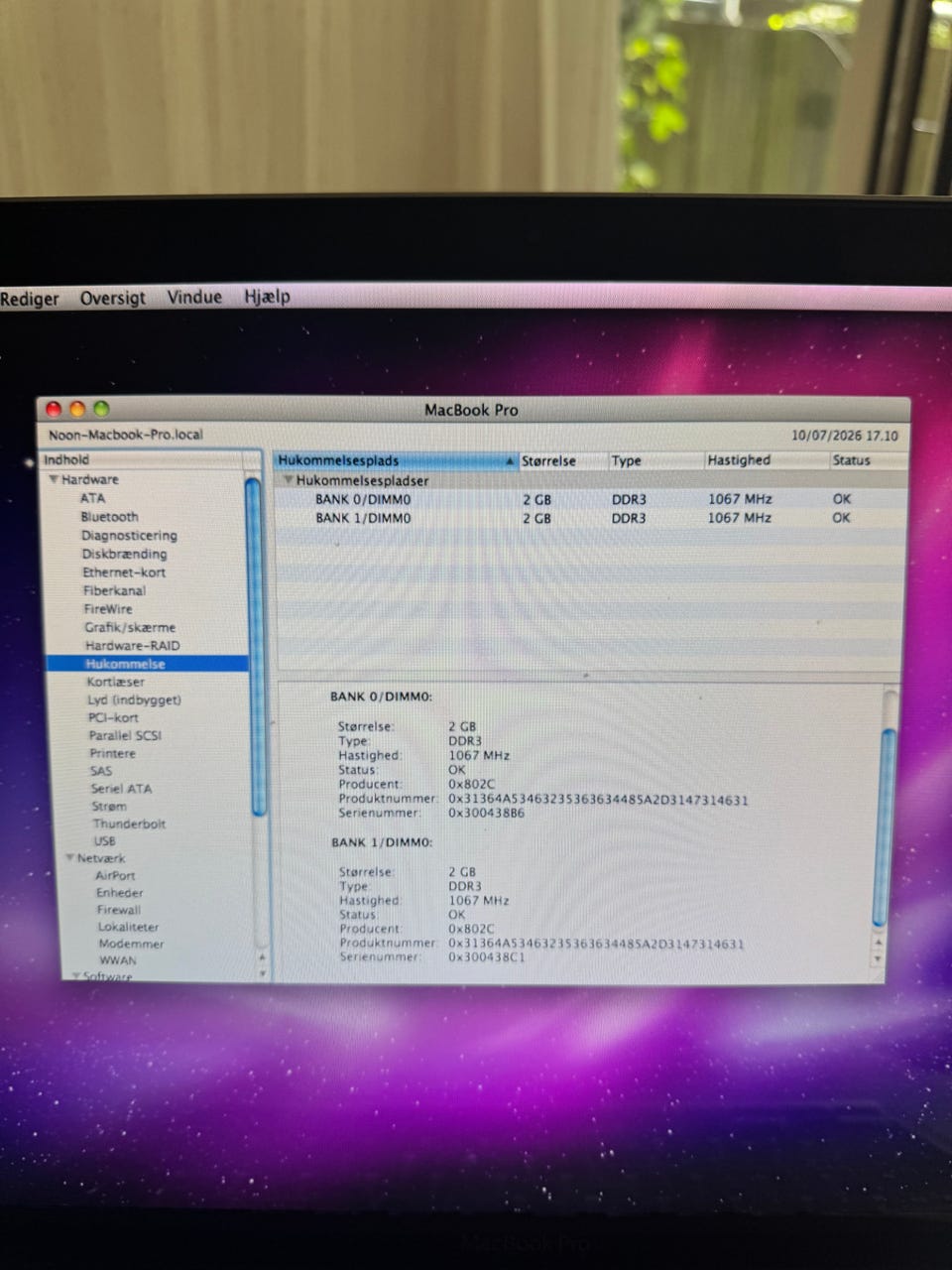Select Lokaliteter under Netværk
This screenshot has width=952, height=1270.
point(128,927)
